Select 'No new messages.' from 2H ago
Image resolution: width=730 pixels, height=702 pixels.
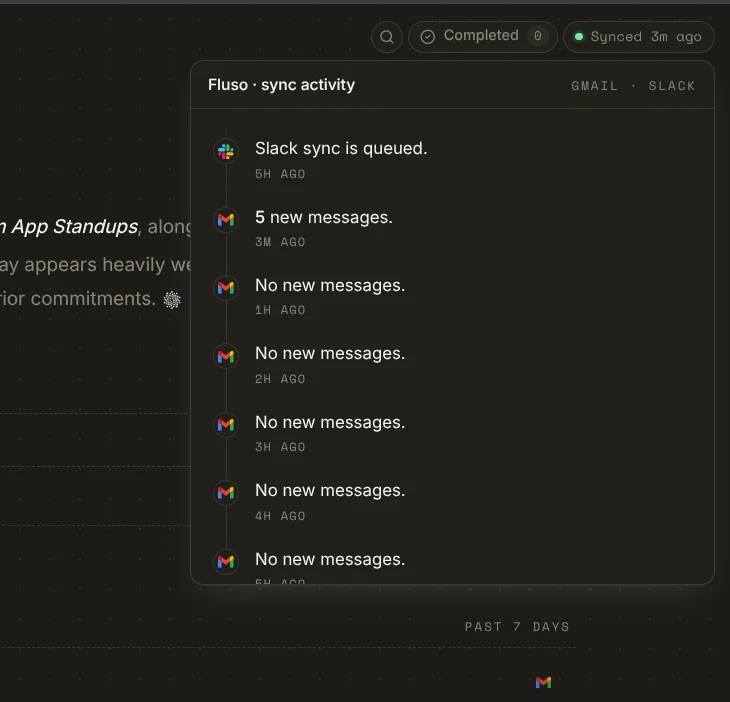(x=330, y=354)
